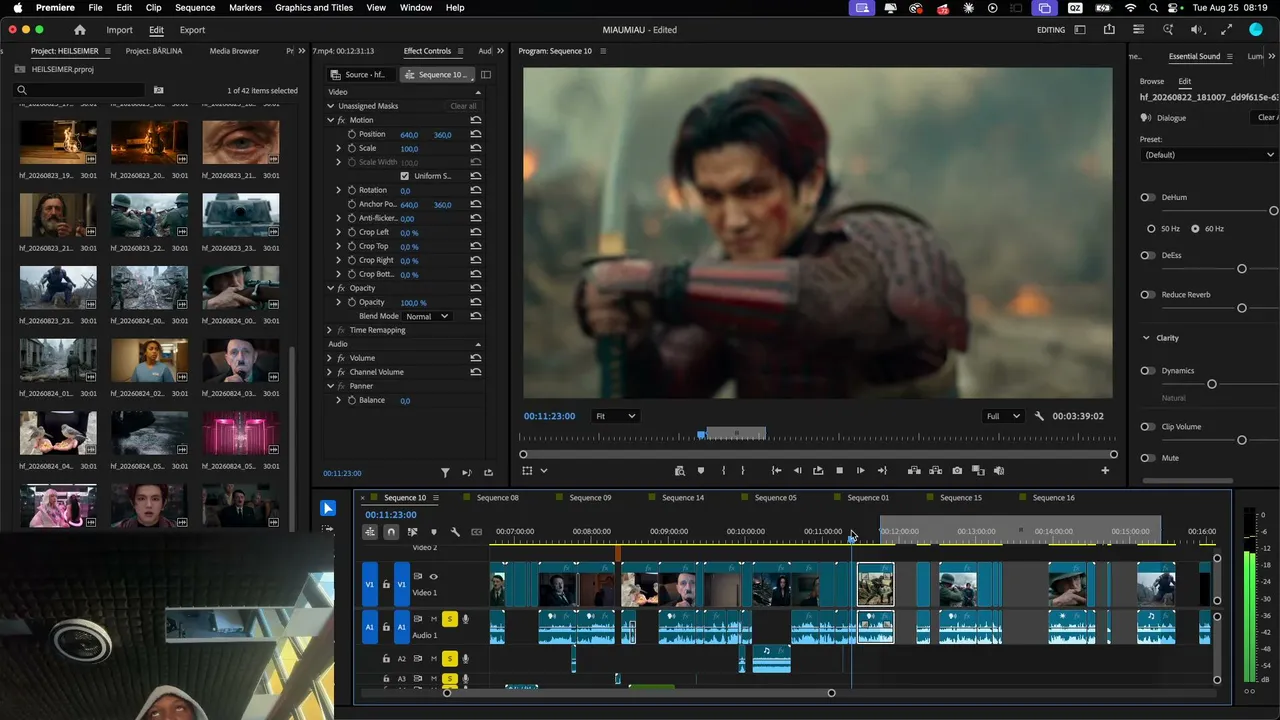
Task: Toggle the Rotation stopwatch
Action: click(352, 190)
